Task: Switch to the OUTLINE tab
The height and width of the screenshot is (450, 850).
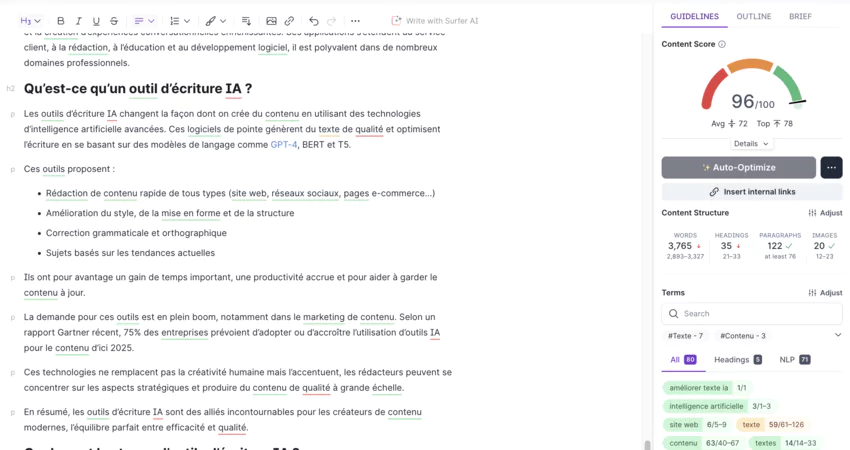Action: click(x=754, y=16)
